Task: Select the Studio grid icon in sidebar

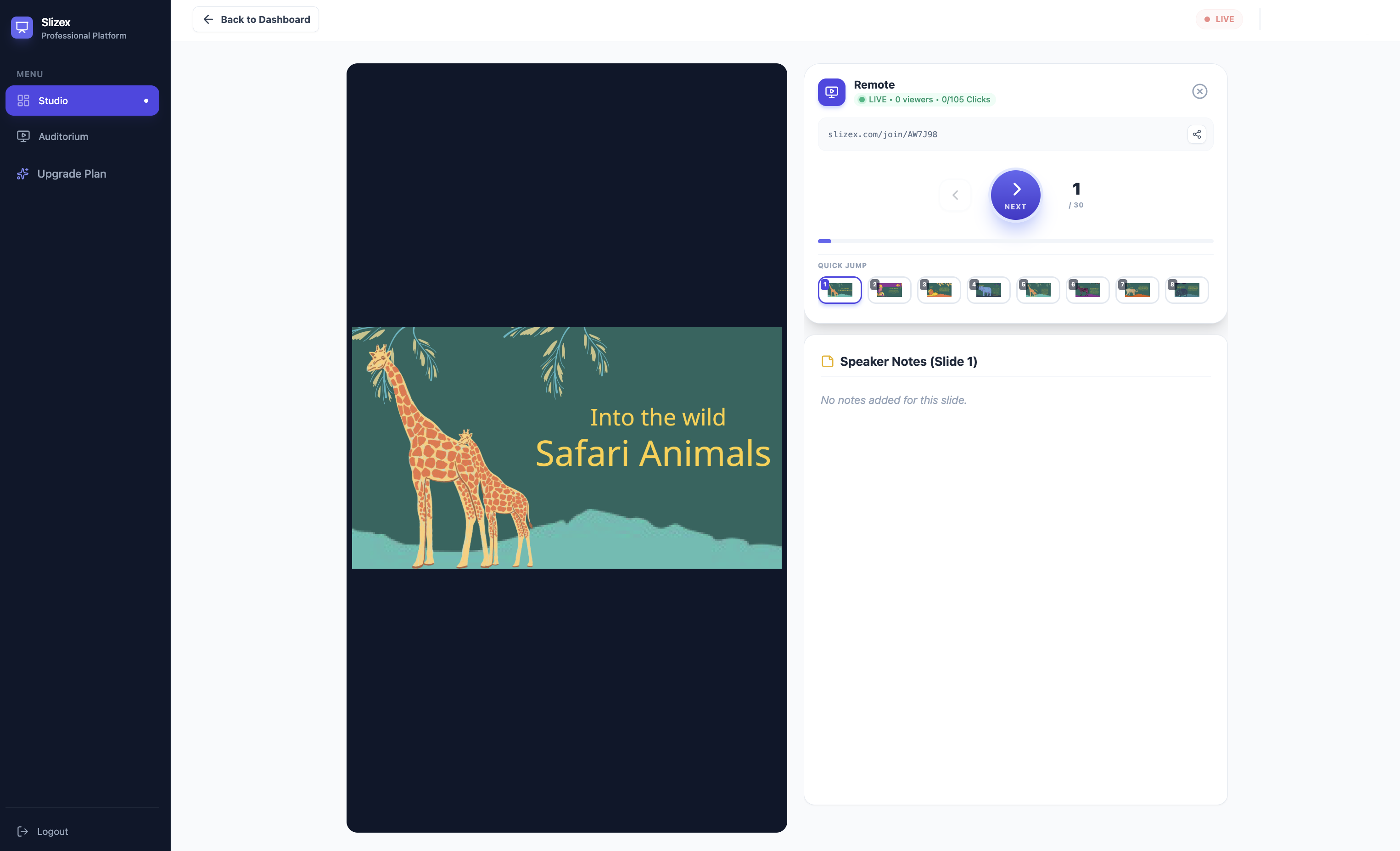Action: click(x=23, y=101)
